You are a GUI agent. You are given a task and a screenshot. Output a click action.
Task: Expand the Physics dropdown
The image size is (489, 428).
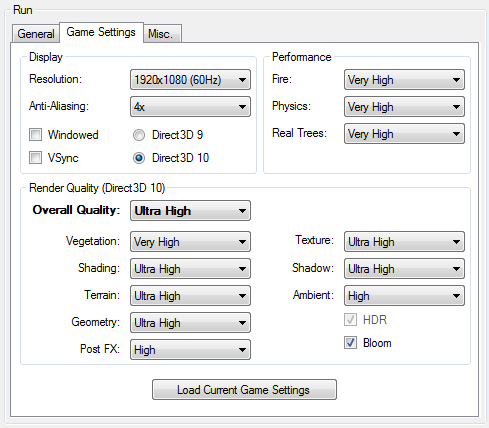tap(404, 107)
